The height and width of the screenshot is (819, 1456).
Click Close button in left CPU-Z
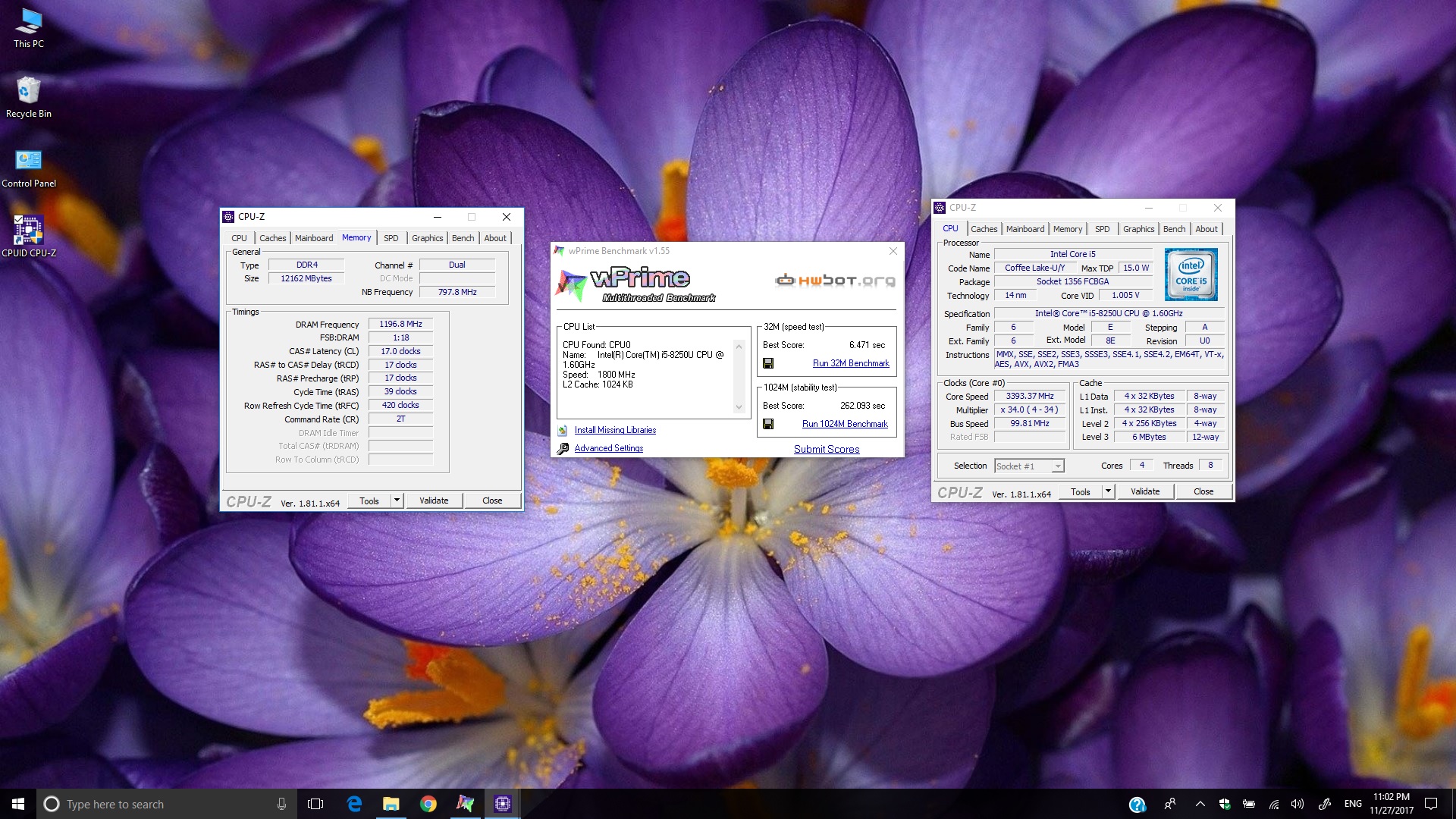[x=492, y=500]
